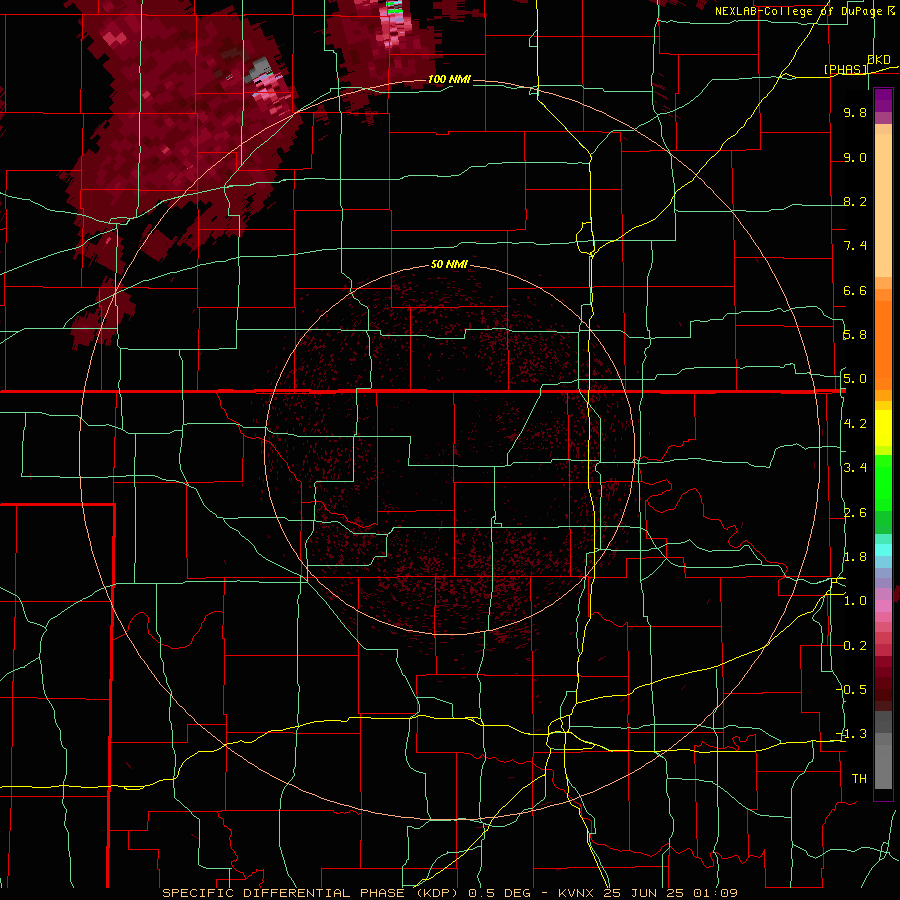Viewport: 900px width, 900px height.
Task: Click the 4.2 value on color scale
Action: (x=855, y=424)
